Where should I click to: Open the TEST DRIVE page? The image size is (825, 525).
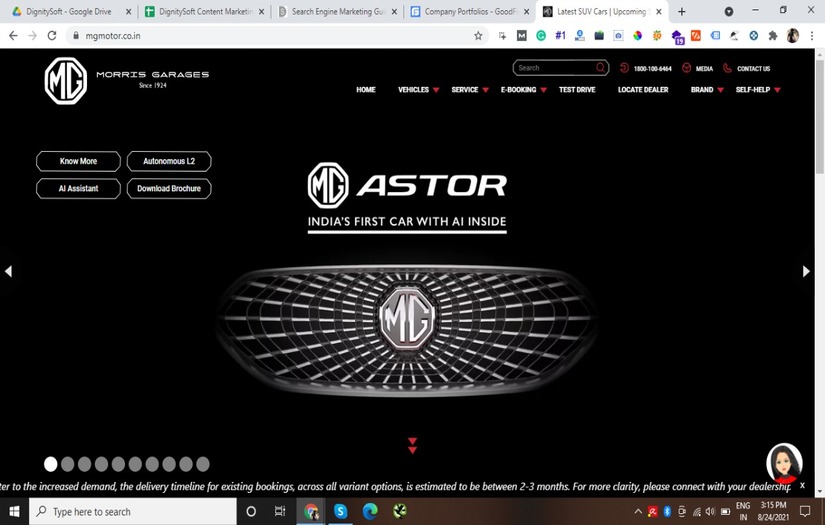(577, 90)
